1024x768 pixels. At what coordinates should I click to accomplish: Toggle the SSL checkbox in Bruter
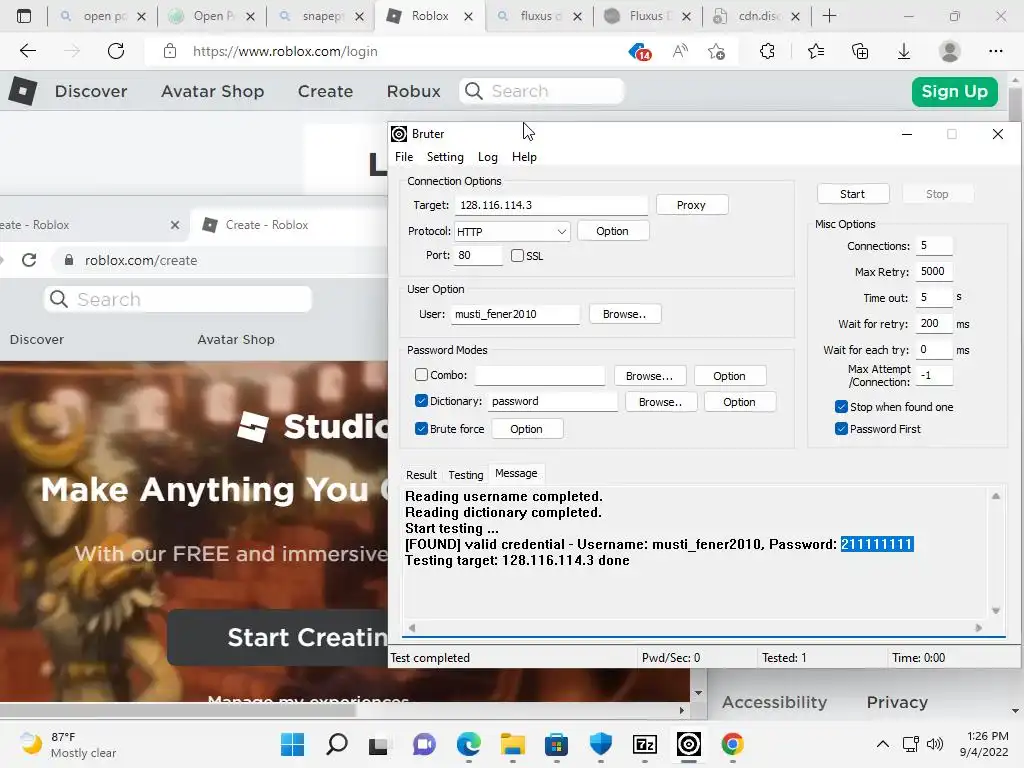pos(517,255)
